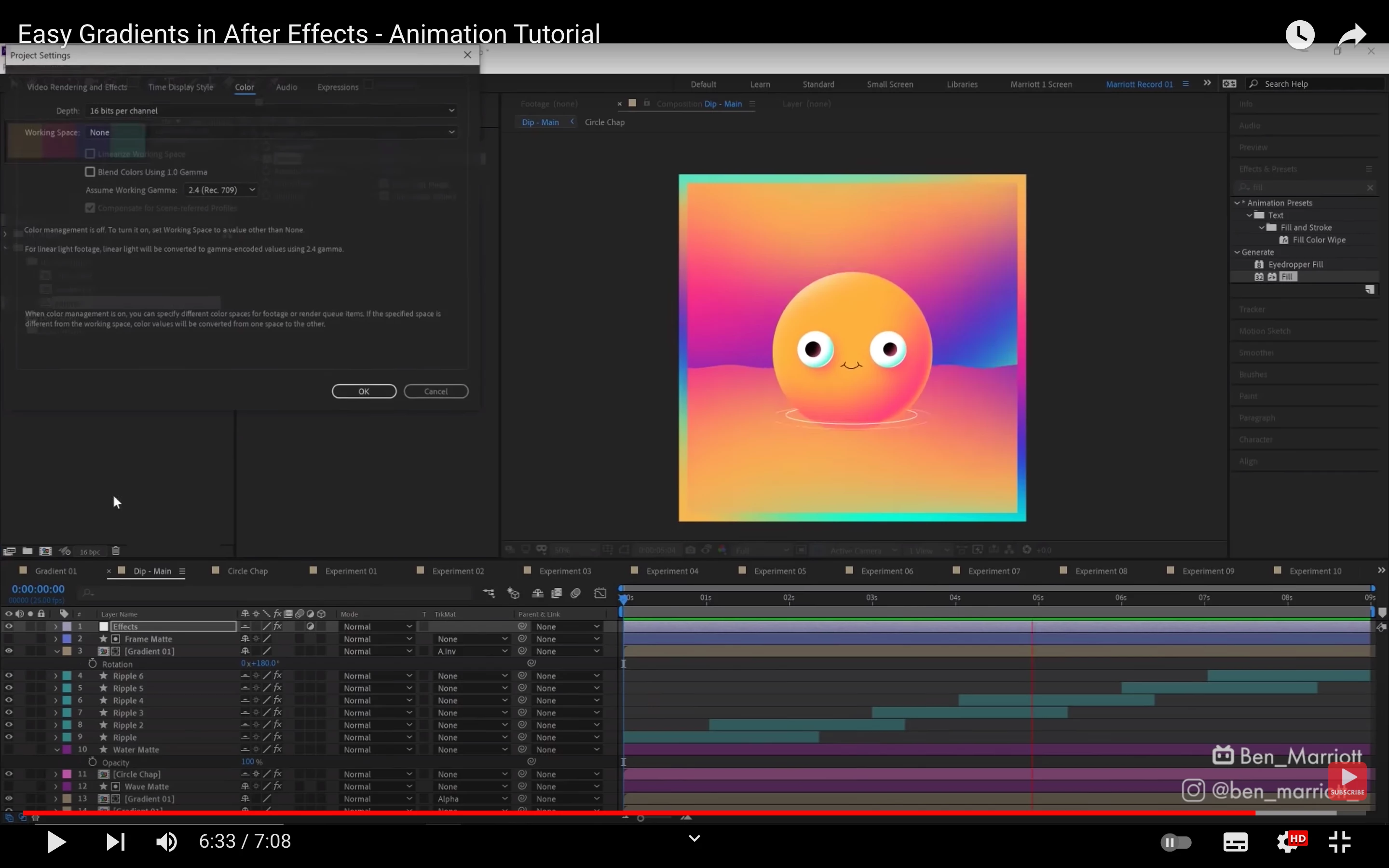1389x868 pixels.
Task: Delete item with project panel trash icon
Action: tap(116, 551)
